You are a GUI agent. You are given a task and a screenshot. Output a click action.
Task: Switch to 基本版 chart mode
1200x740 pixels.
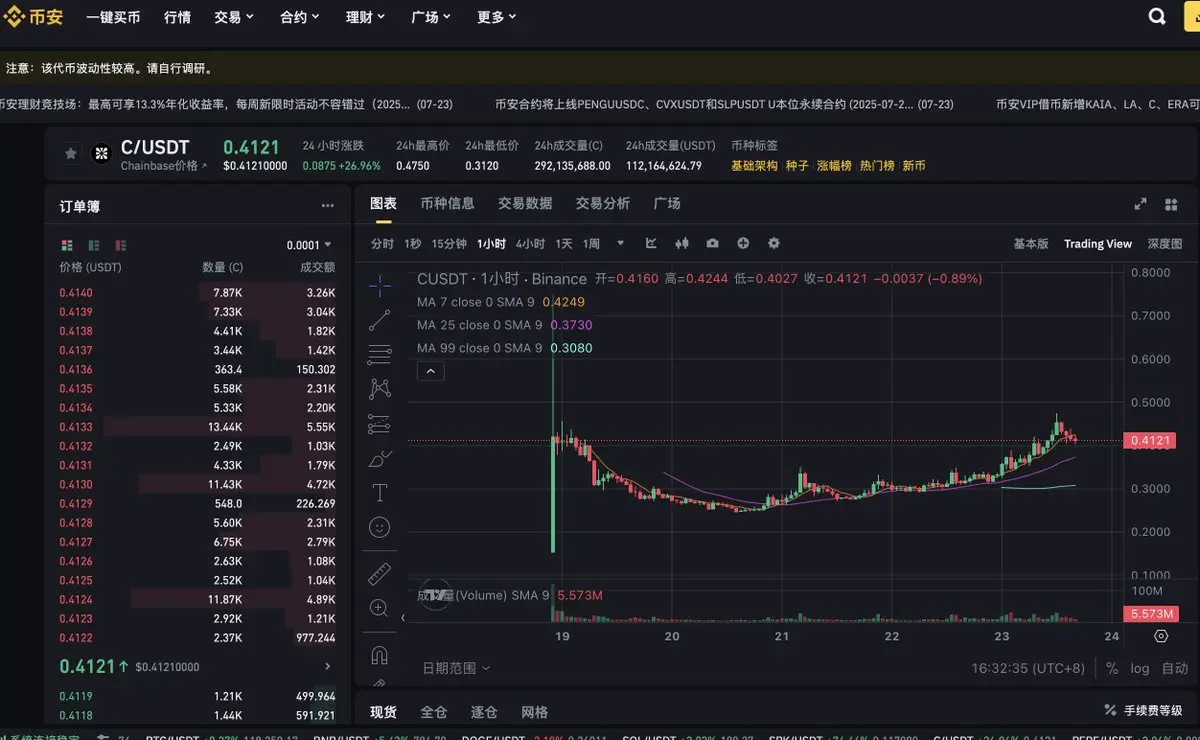(x=1031, y=243)
